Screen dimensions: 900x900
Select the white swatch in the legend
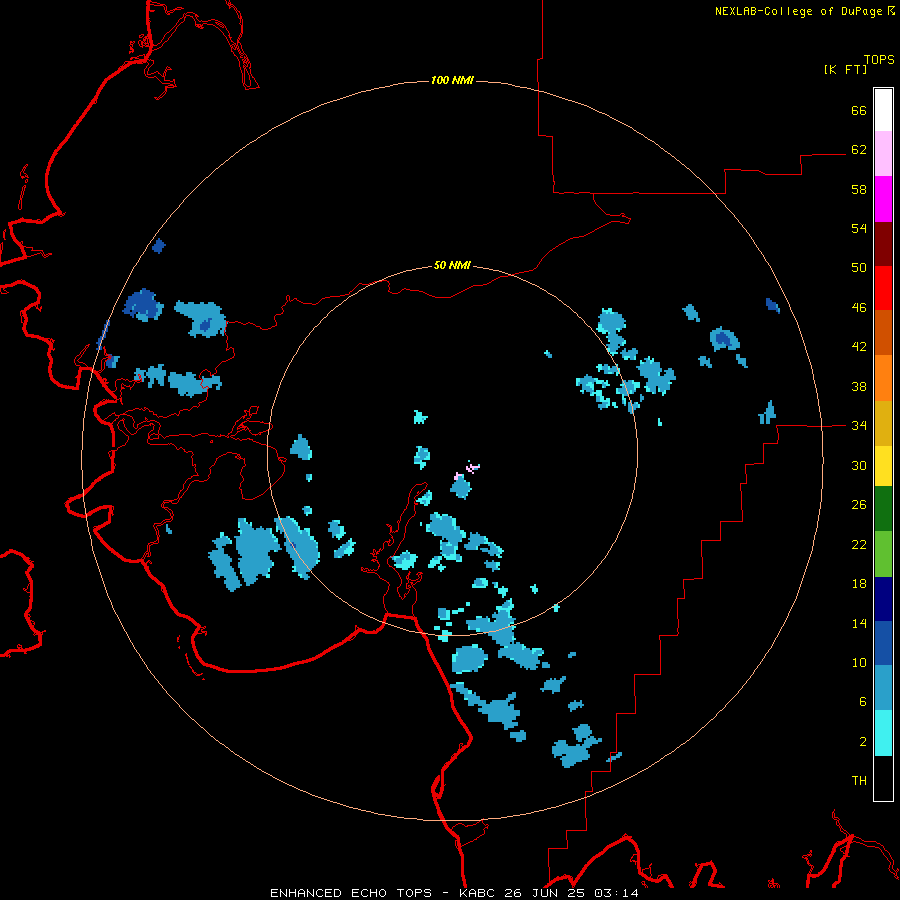click(883, 110)
